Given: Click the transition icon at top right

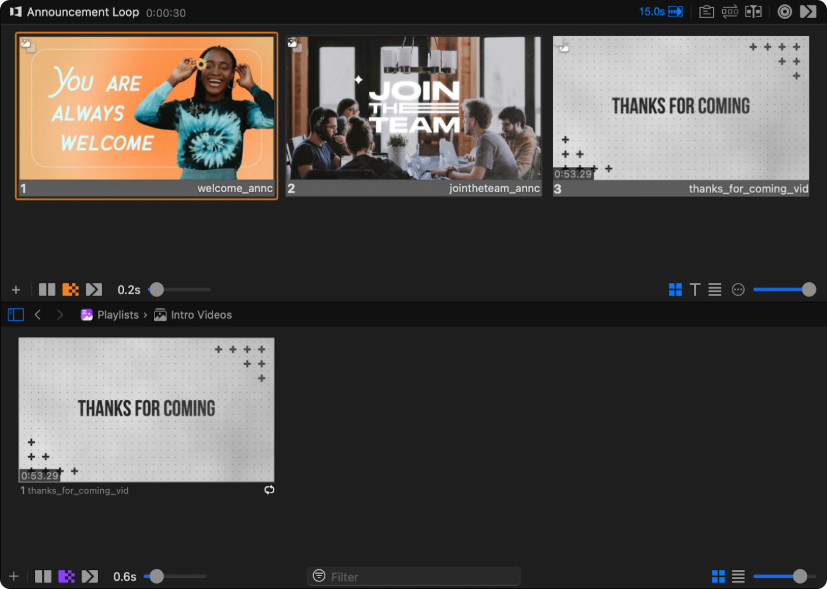Looking at the screenshot, I should coord(808,12).
